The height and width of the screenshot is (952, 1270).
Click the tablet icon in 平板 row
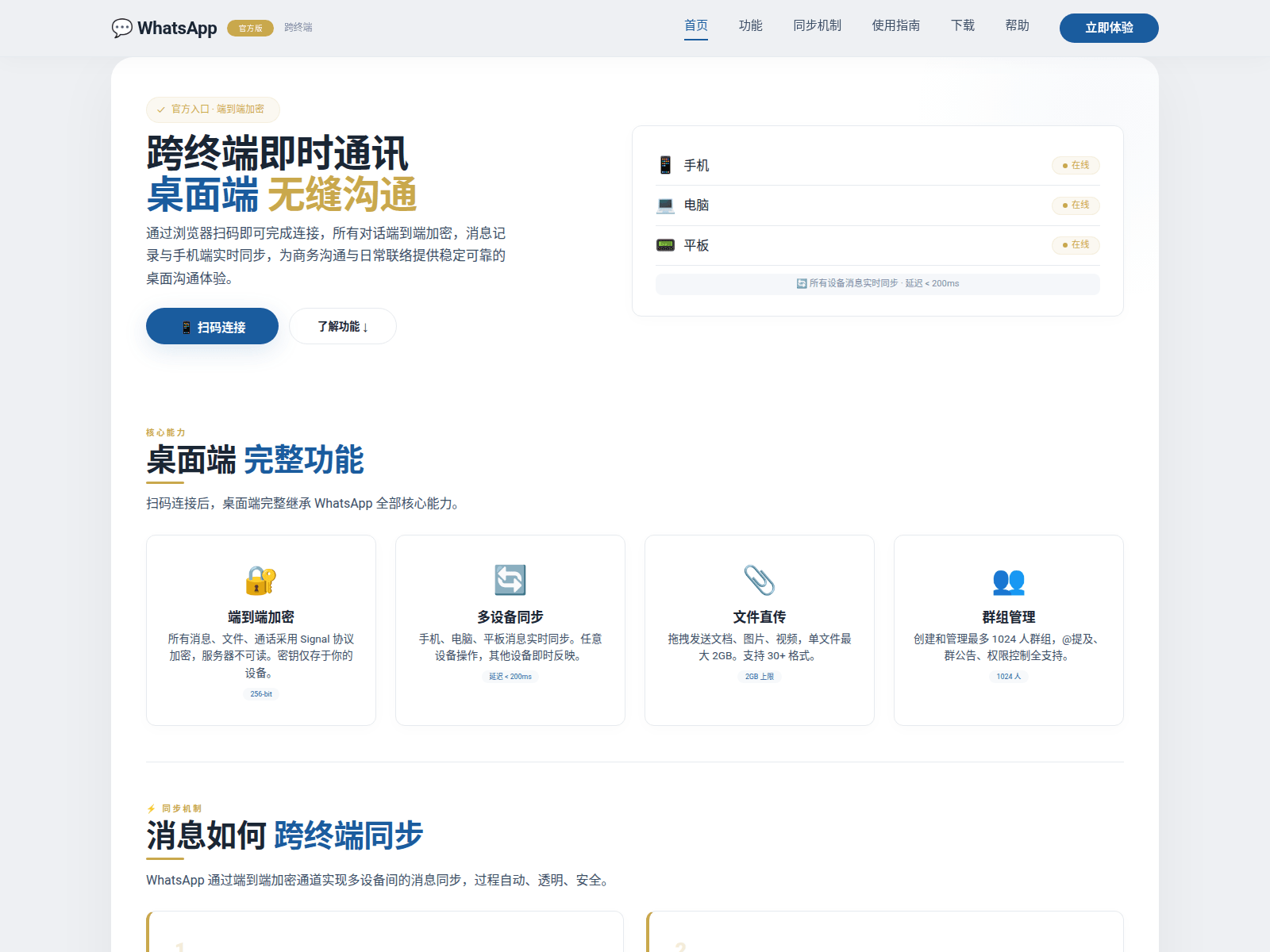click(x=665, y=245)
